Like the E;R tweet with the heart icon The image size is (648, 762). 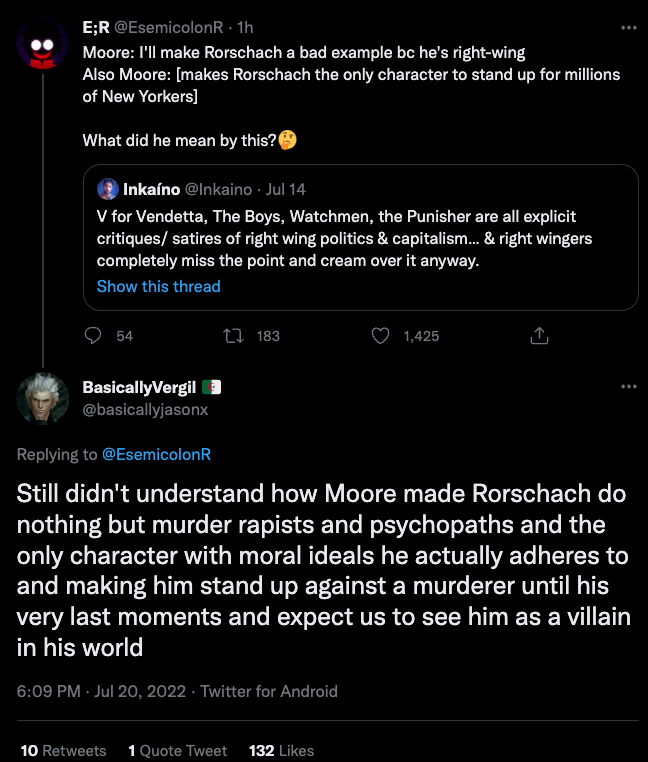click(x=380, y=336)
